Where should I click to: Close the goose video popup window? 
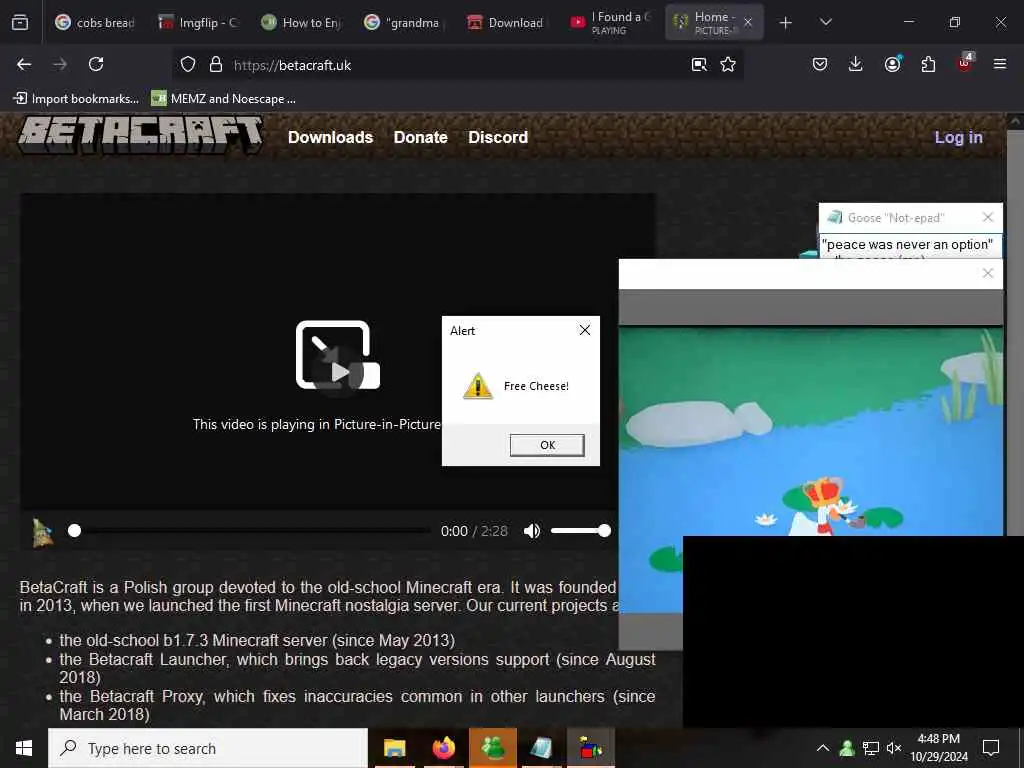click(x=988, y=273)
